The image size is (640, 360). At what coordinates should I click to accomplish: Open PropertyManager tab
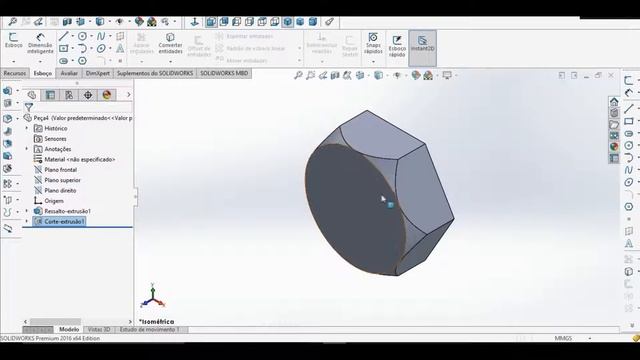pos(50,95)
